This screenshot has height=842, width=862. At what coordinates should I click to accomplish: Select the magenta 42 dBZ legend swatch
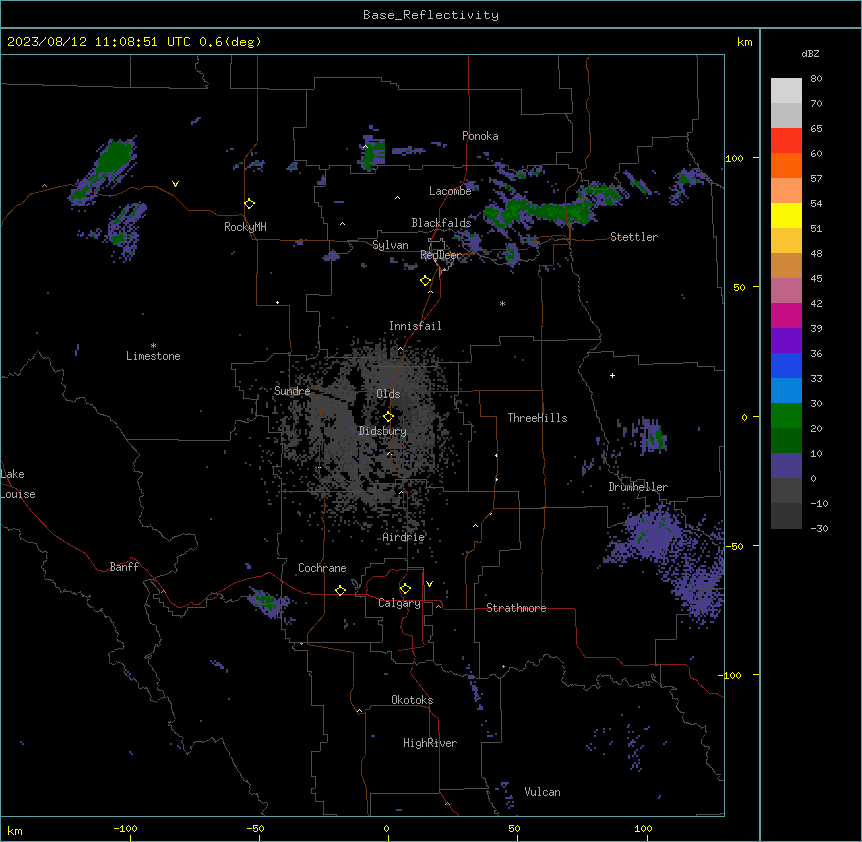point(786,315)
